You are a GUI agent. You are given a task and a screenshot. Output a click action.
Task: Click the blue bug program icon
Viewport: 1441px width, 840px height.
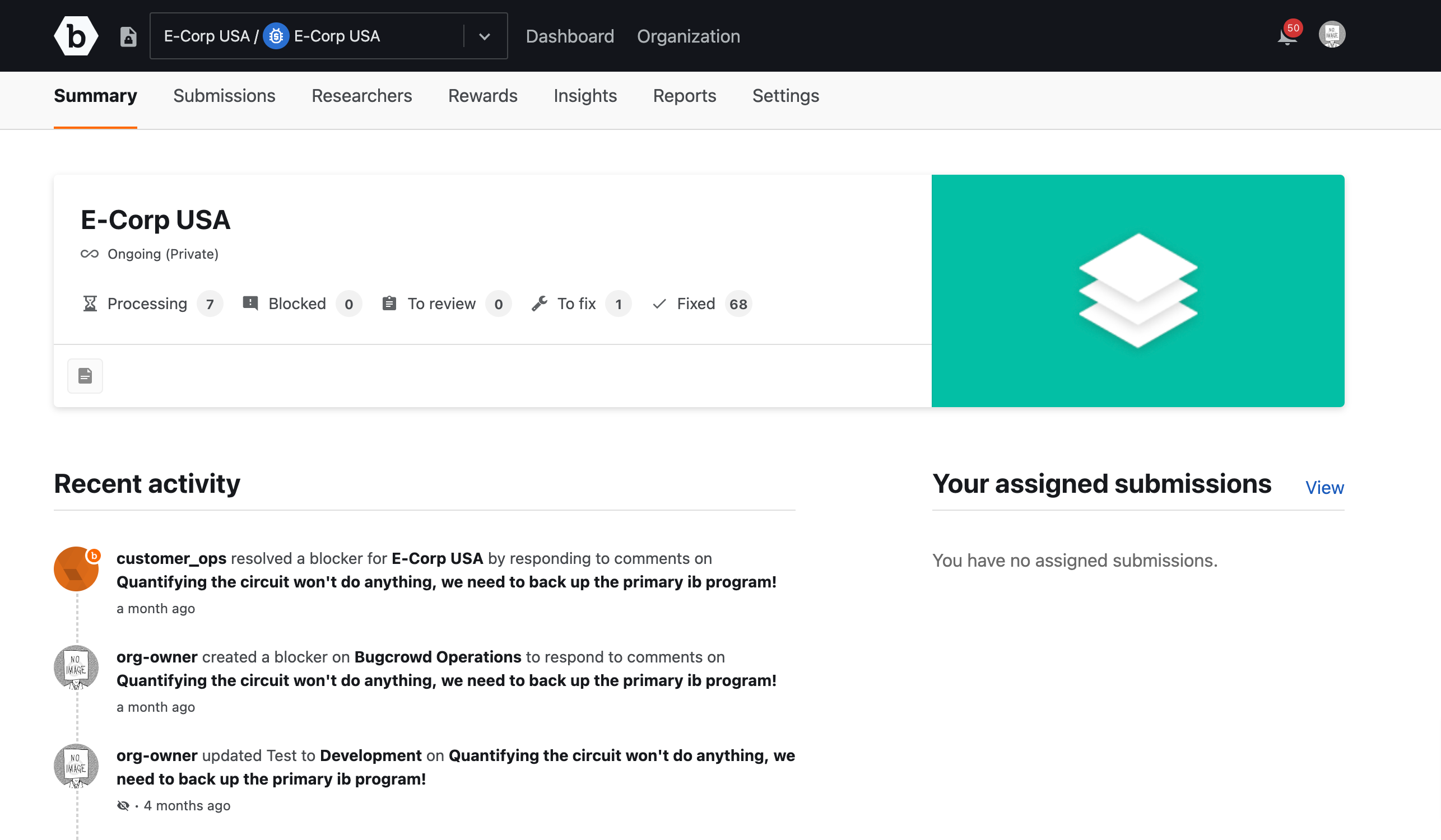click(x=276, y=36)
